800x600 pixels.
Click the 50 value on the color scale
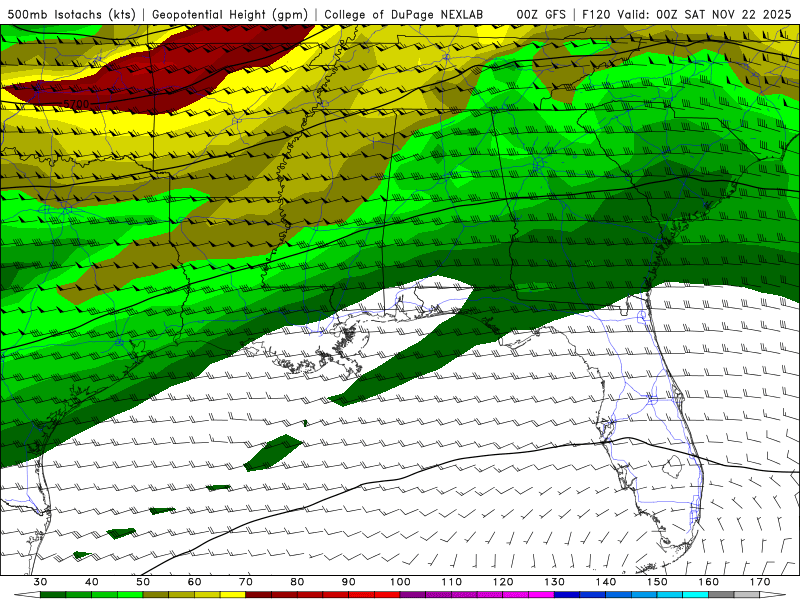143,582
